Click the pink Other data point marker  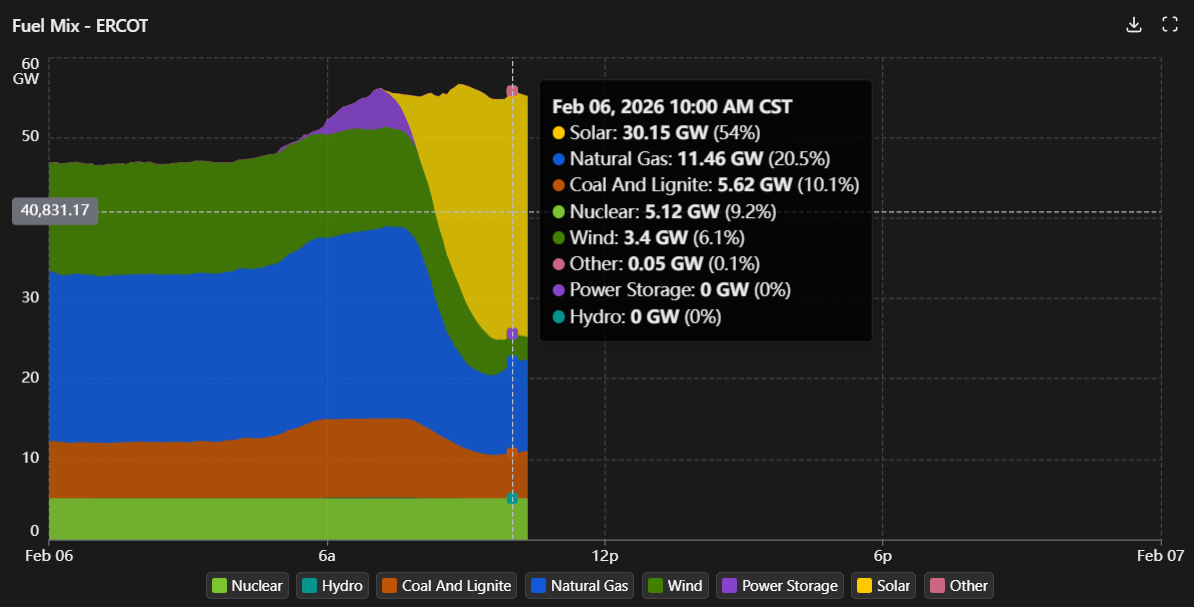512,91
